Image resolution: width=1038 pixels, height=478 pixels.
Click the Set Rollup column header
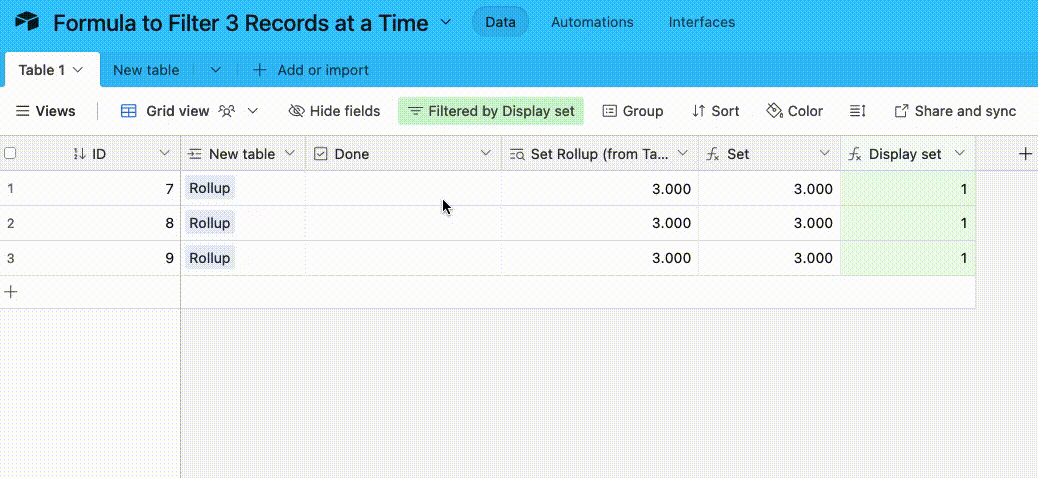coord(600,154)
